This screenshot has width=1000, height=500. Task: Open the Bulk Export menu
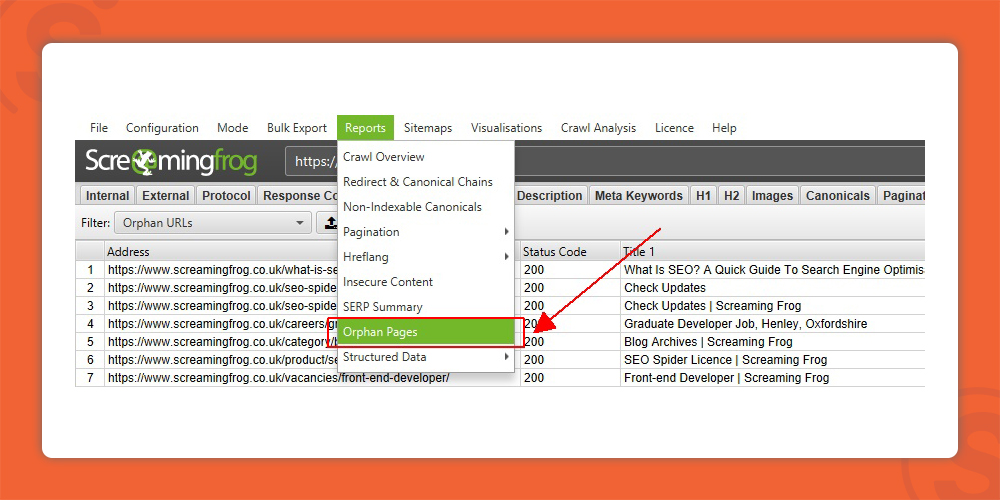click(297, 128)
